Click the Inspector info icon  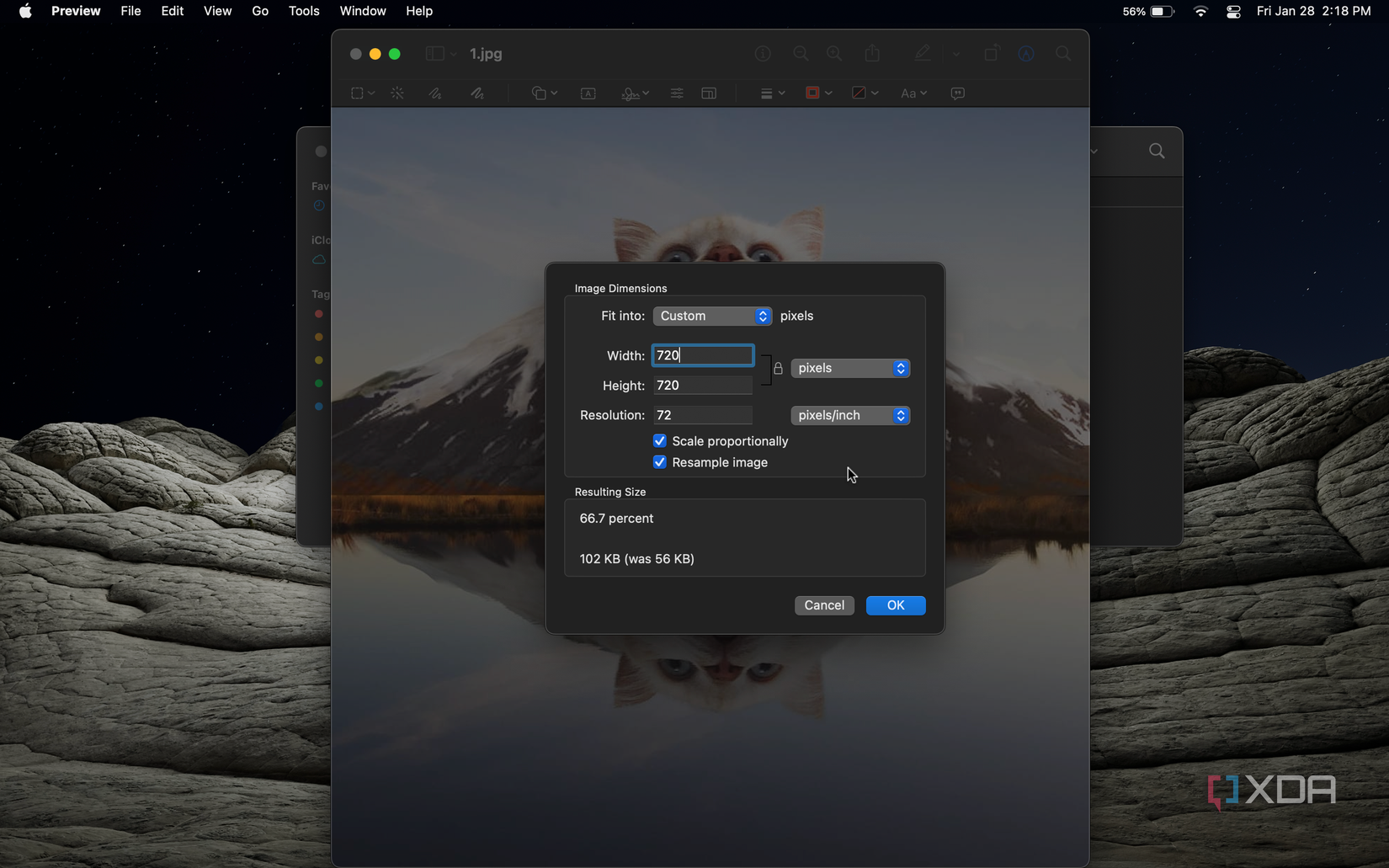763,53
